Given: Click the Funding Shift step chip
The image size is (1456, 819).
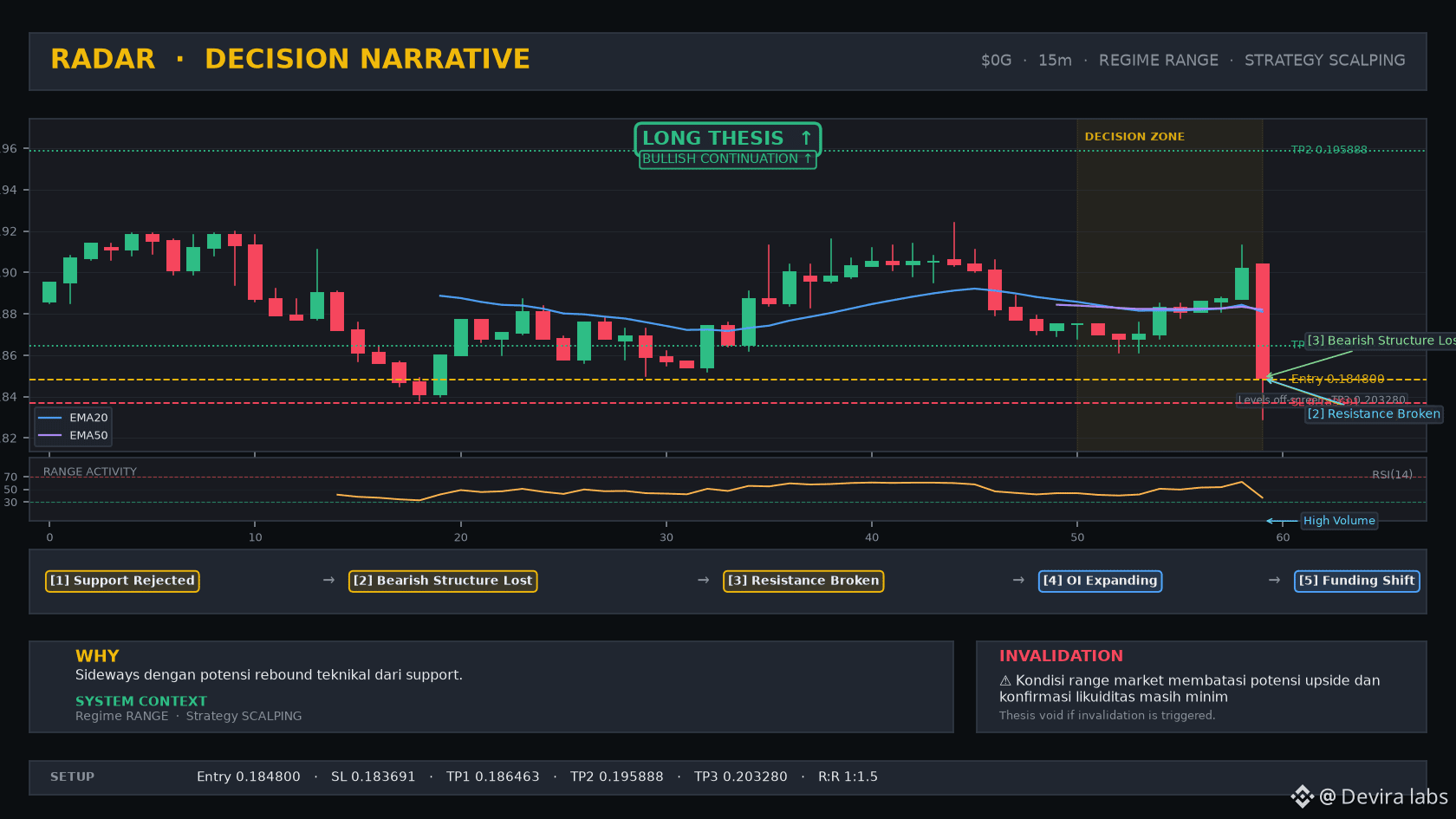Looking at the screenshot, I should pos(1357,581).
